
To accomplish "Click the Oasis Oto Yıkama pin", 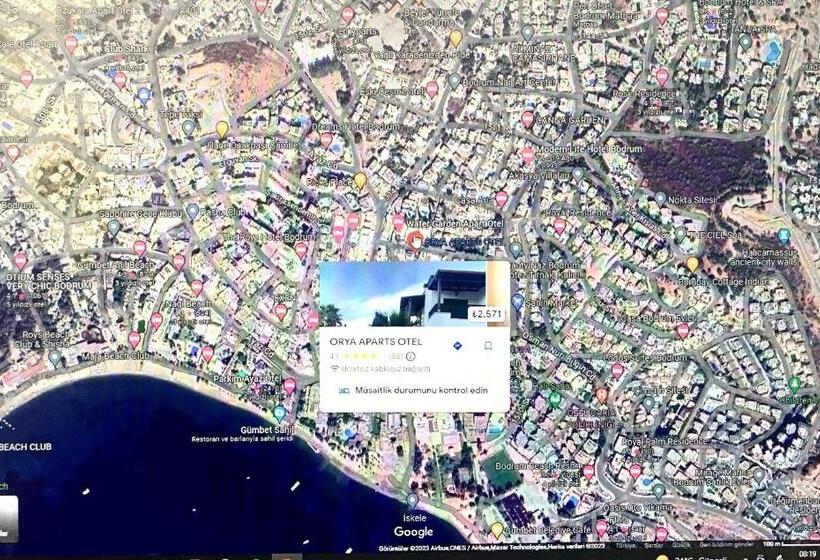I will tap(659, 491).
